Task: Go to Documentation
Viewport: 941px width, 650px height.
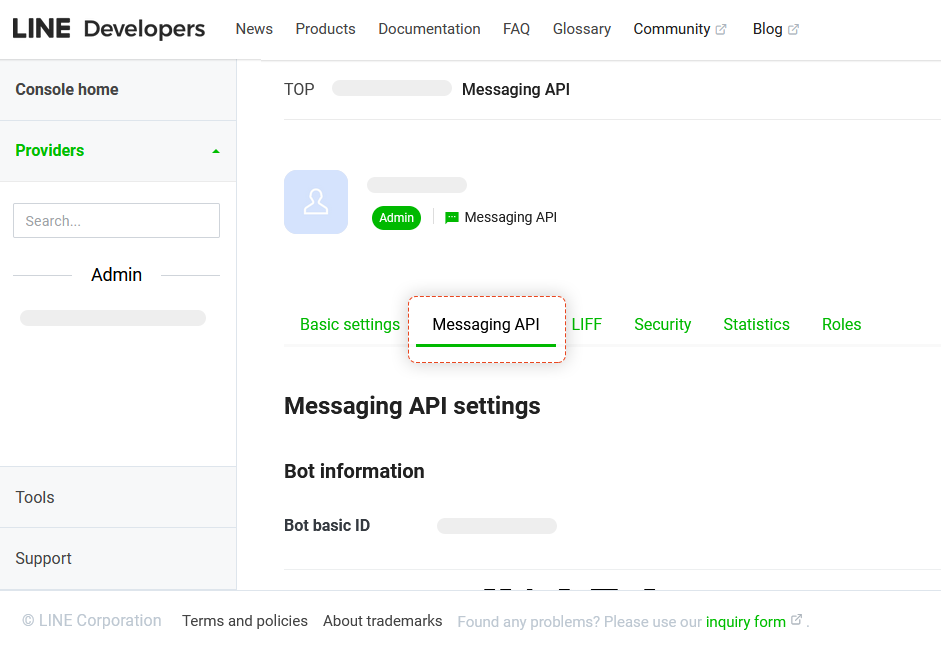Action: click(x=429, y=29)
